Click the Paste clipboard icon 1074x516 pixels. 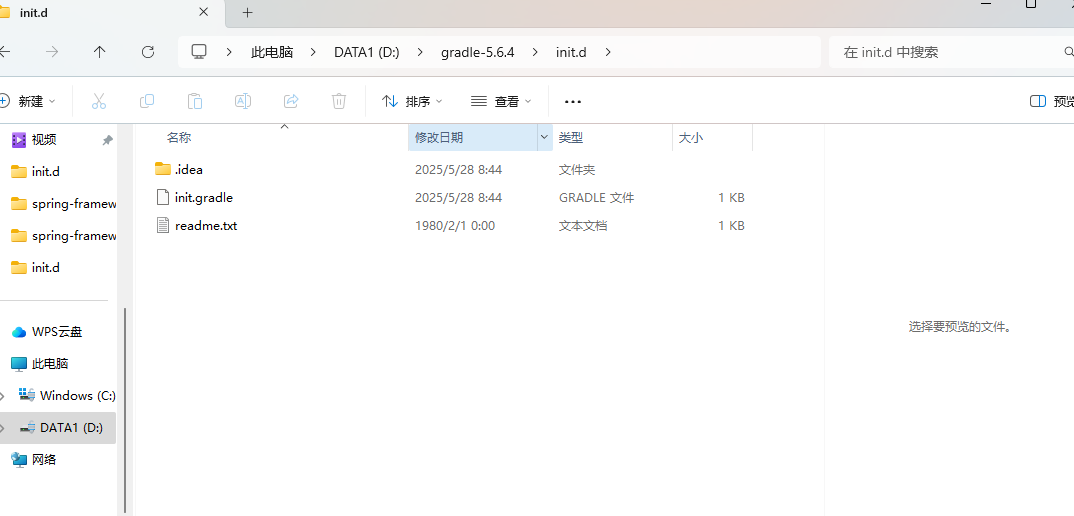[x=195, y=101]
